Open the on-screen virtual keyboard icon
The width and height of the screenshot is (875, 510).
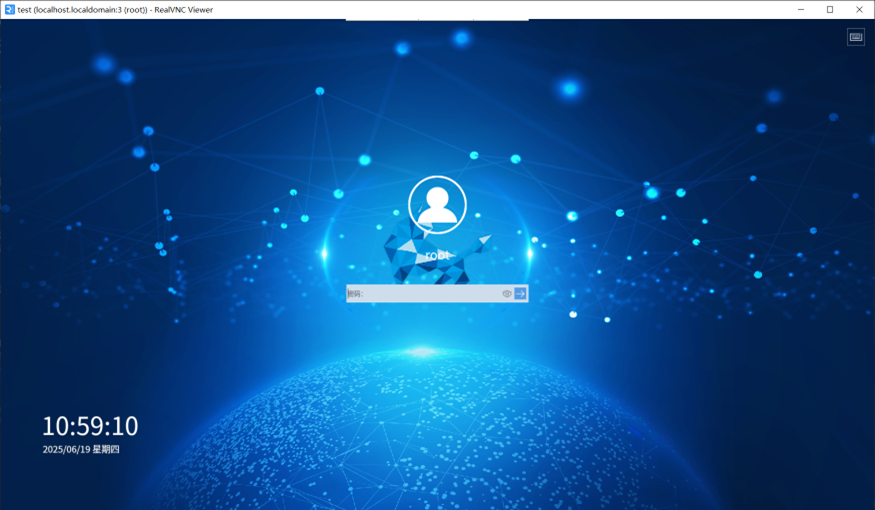coord(855,37)
